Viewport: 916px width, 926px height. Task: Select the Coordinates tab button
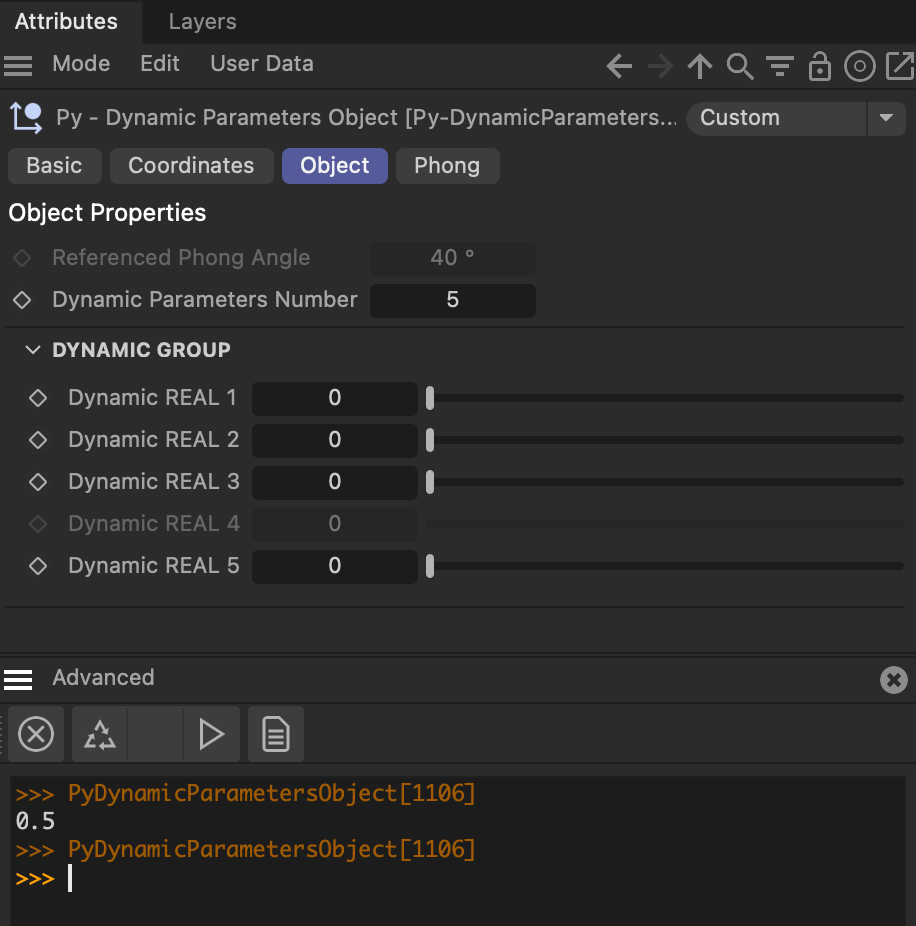pos(191,166)
